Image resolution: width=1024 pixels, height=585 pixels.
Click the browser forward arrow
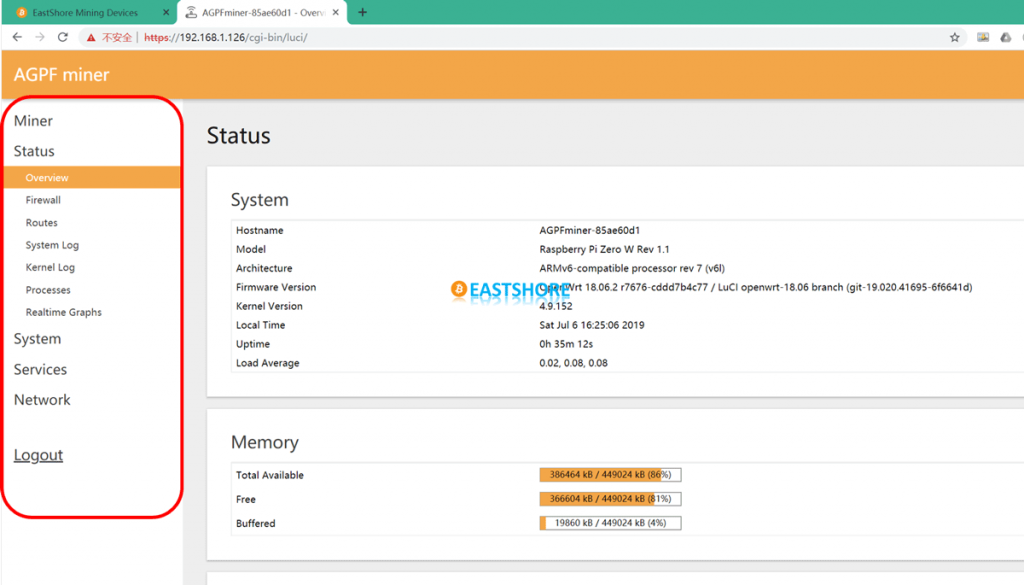tap(40, 35)
